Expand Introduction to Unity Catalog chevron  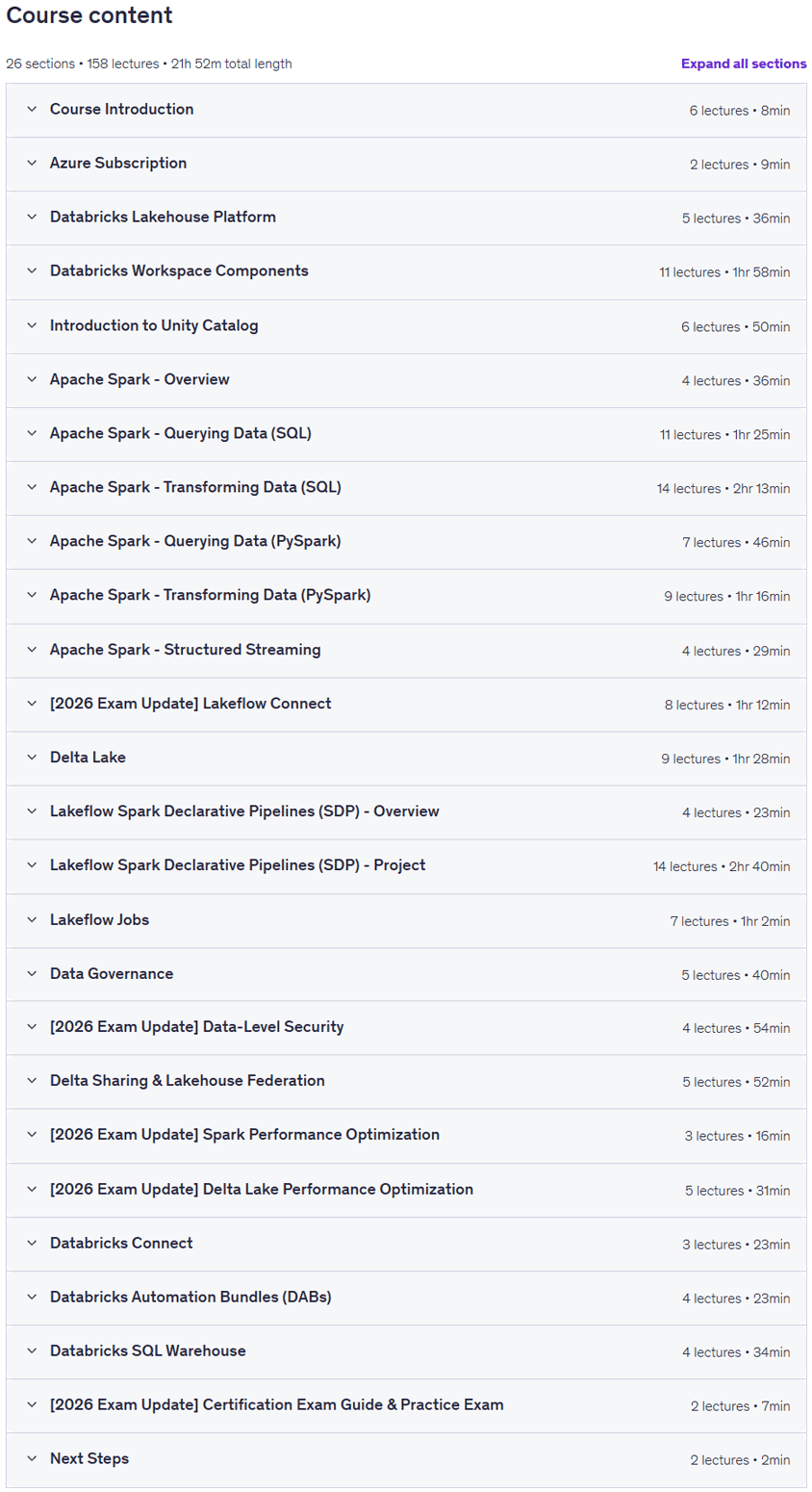tap(32, 326)
